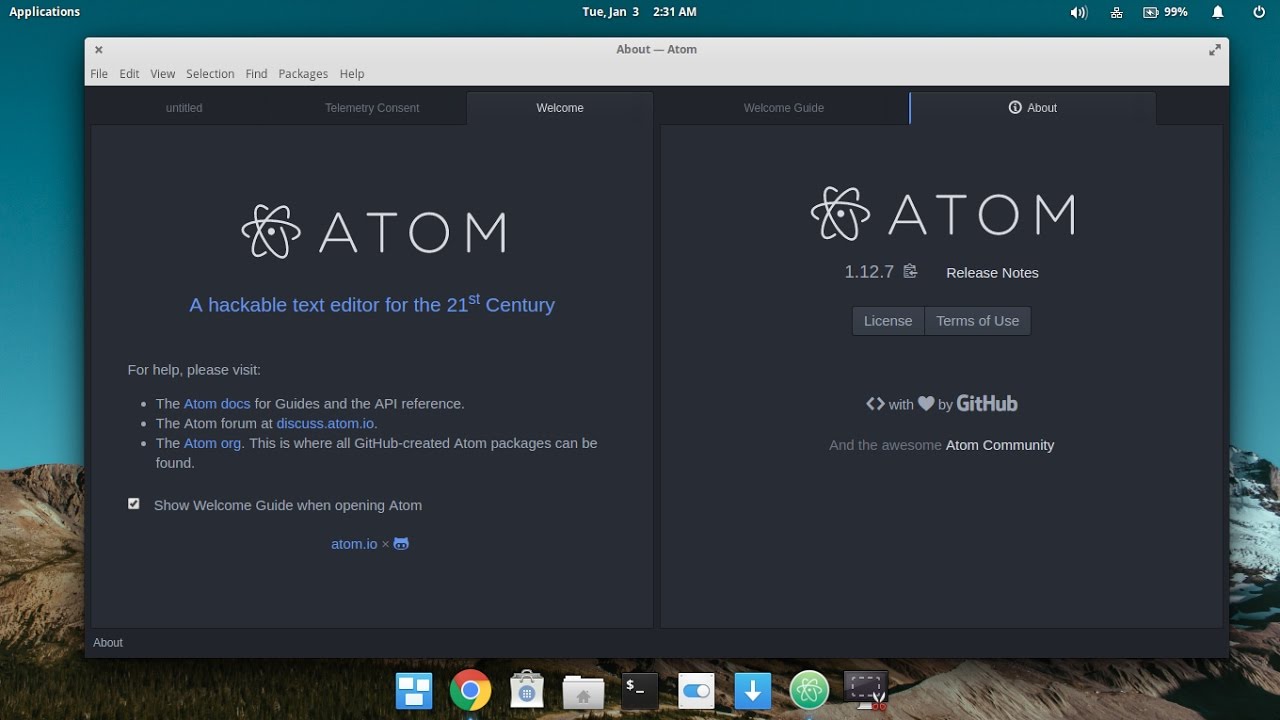Screen dimensions: 1280x720
Task: Switch to the Welcome Guide tab
Action: click(x=784, y=108)
